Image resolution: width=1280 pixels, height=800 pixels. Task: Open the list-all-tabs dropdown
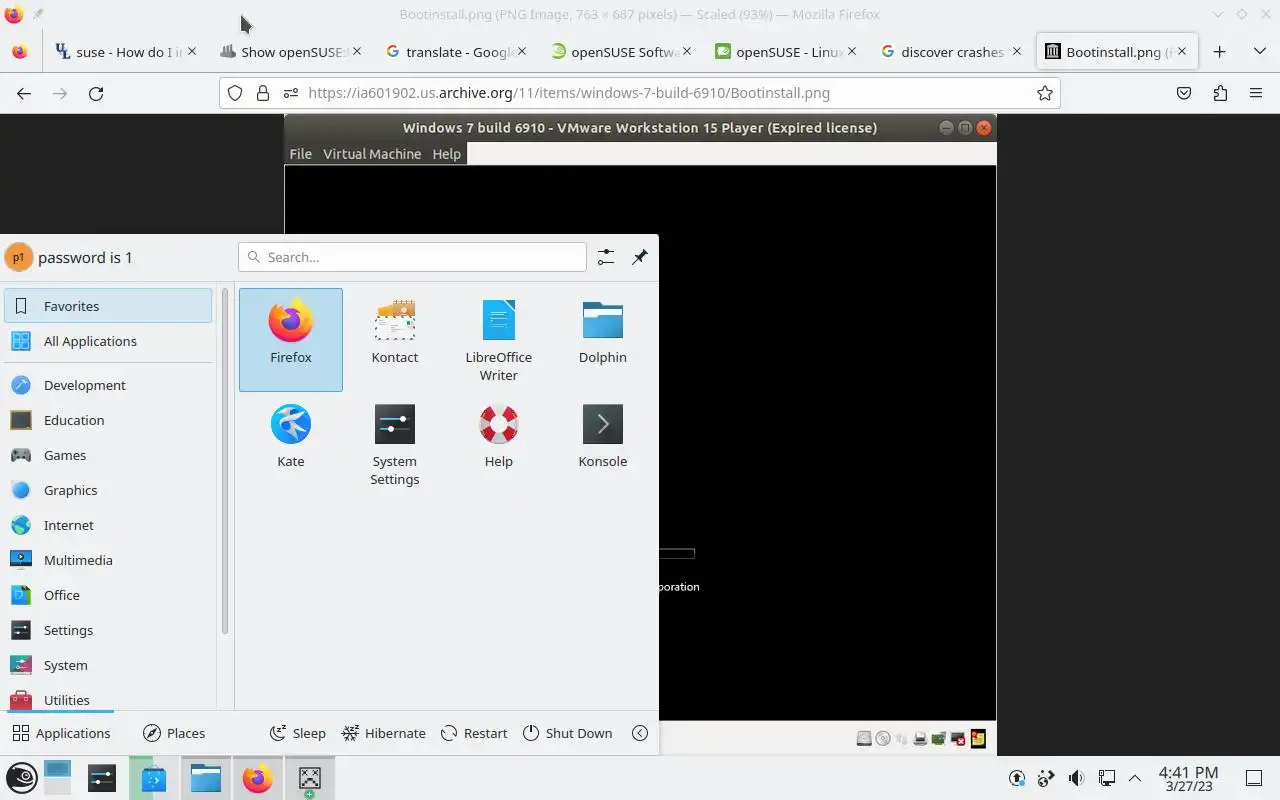1259,52
